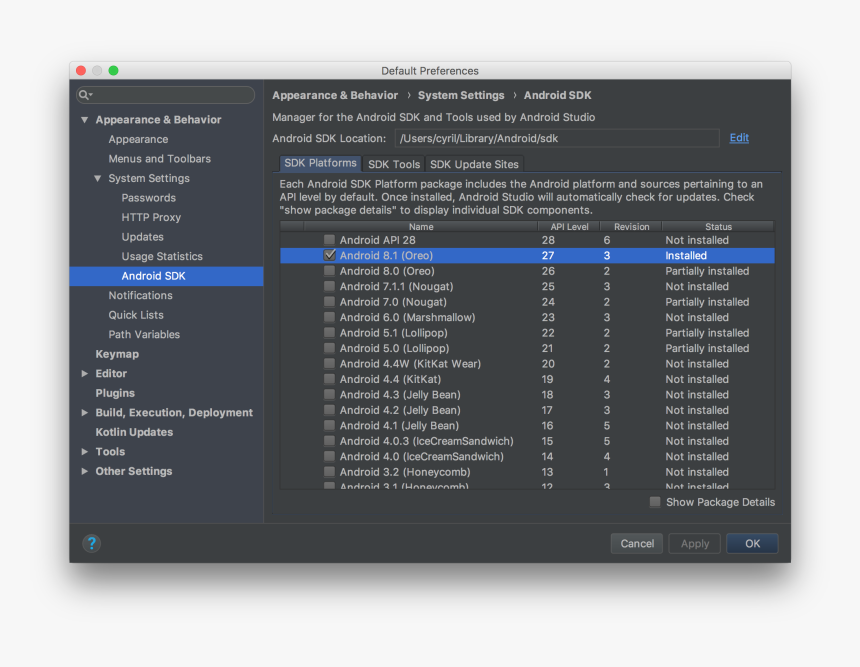The width and height of the screenshot is (860, 667).
Task: Open the SDK Update Sites tab
Action: [x=474, y=164]
